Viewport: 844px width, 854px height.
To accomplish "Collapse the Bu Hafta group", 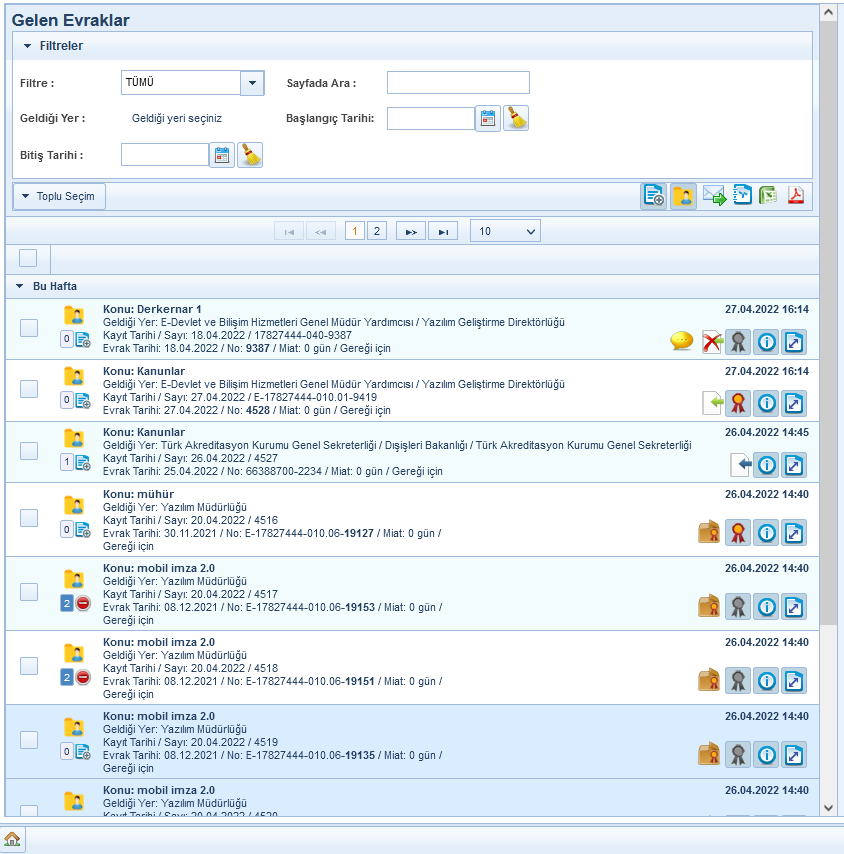I will coord(20,287).
